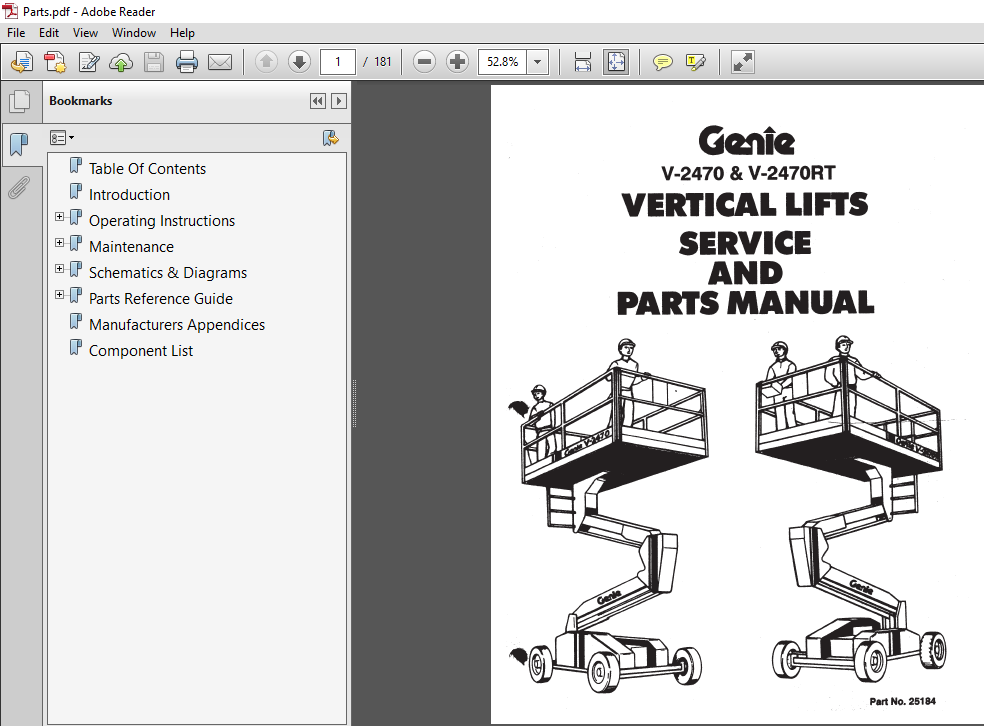Click the Genie manual cover page
The height and width of the screenshot is (726, 984).
pyautogui.click(x=737, y=405)
